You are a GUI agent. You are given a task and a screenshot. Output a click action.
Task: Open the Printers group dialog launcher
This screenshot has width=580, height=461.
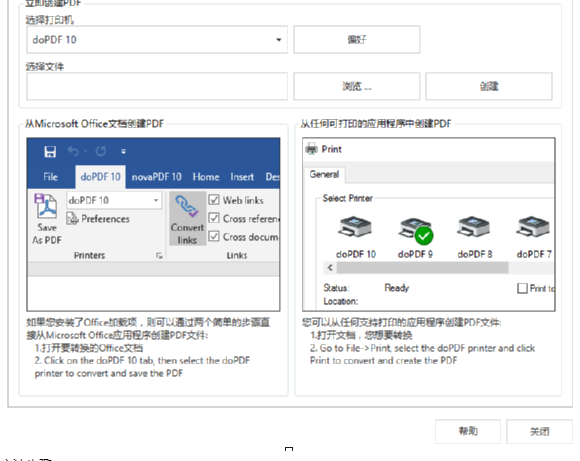point(159,255)
